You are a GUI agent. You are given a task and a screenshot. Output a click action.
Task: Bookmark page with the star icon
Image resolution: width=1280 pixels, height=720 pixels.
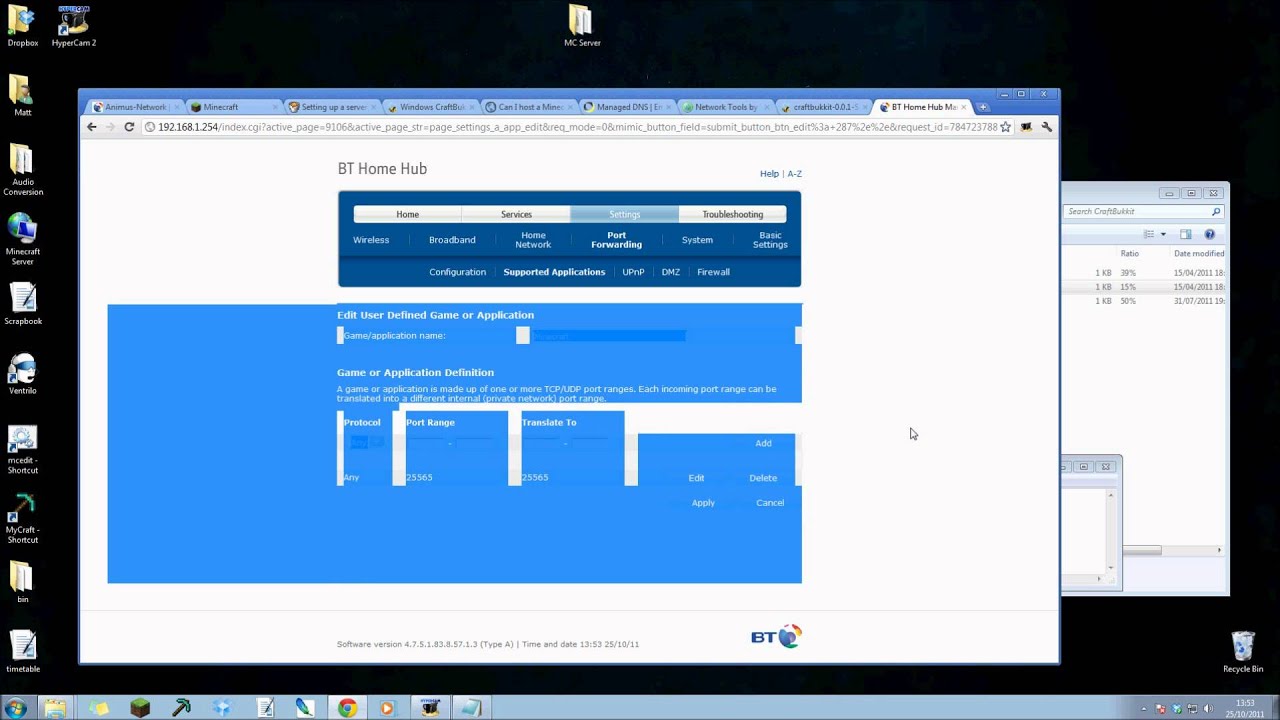pos(1006,127)
